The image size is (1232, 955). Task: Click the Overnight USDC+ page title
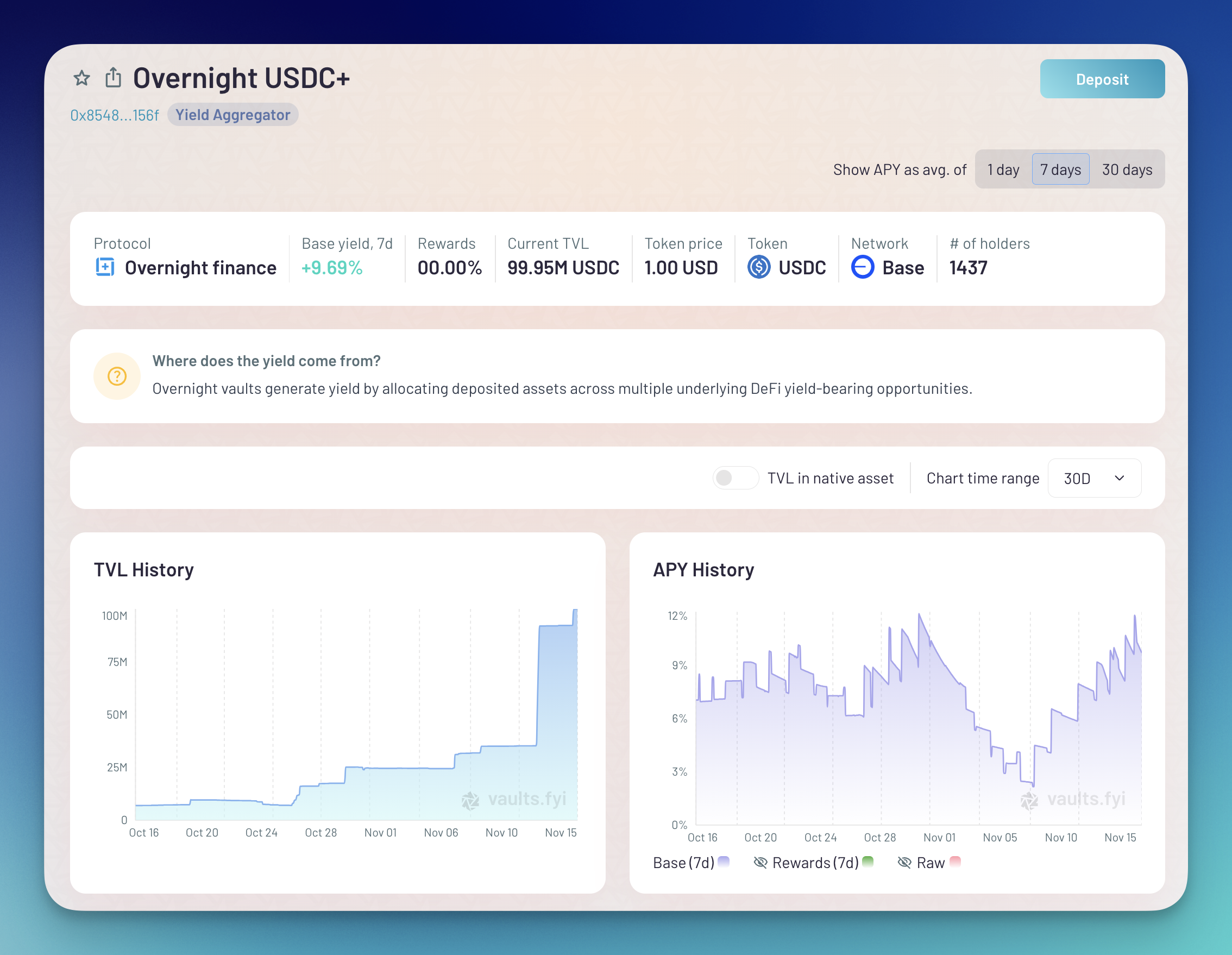[x=241, y=78]
